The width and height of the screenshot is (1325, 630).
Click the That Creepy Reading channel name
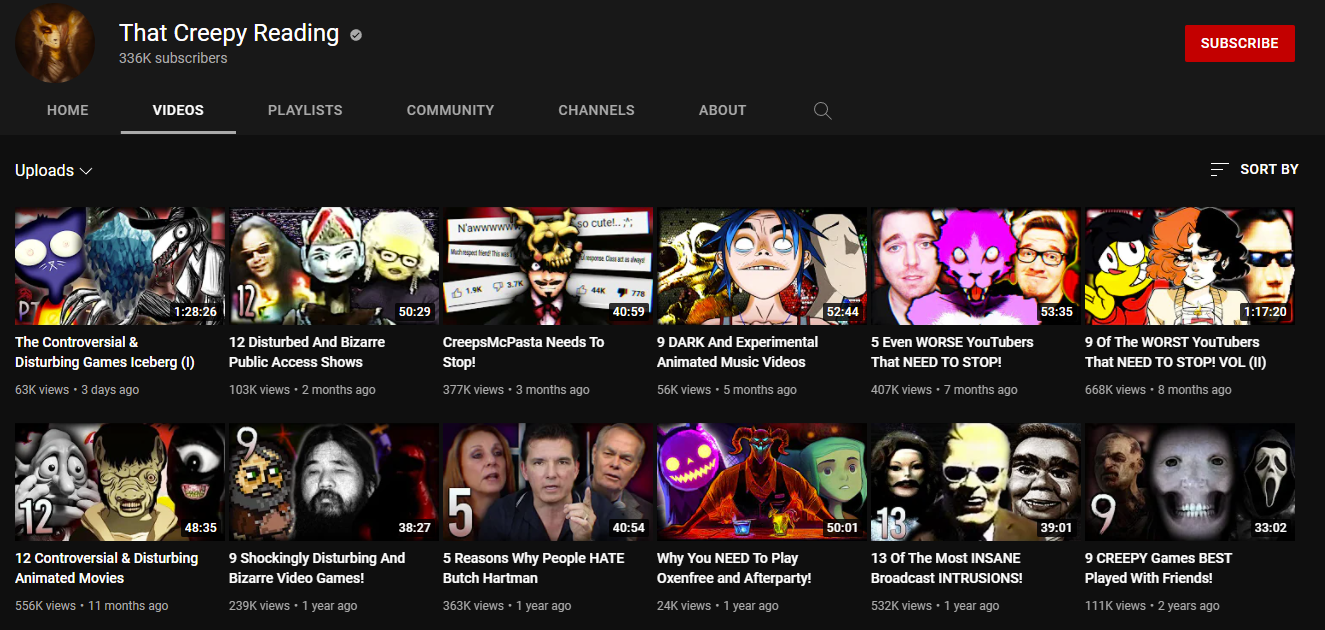(x=229, y=33)
